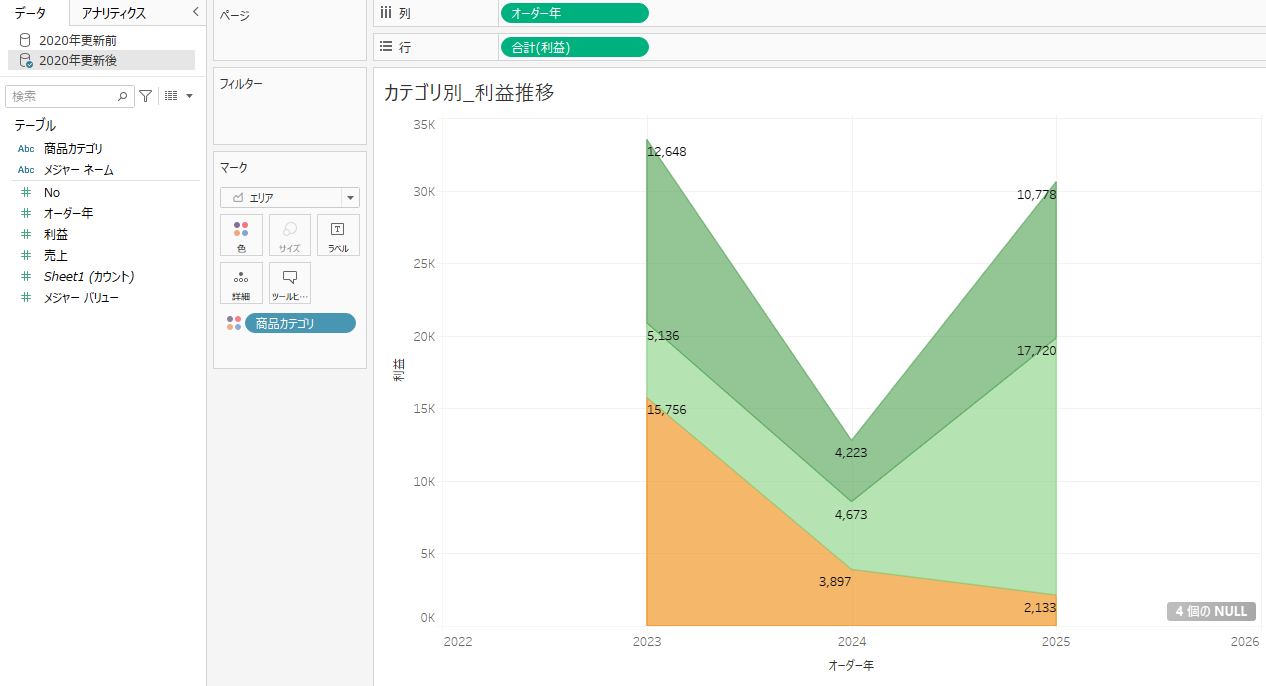
Task: Click the サイズ (Size) marks card
Action: (x=289, y=235)
